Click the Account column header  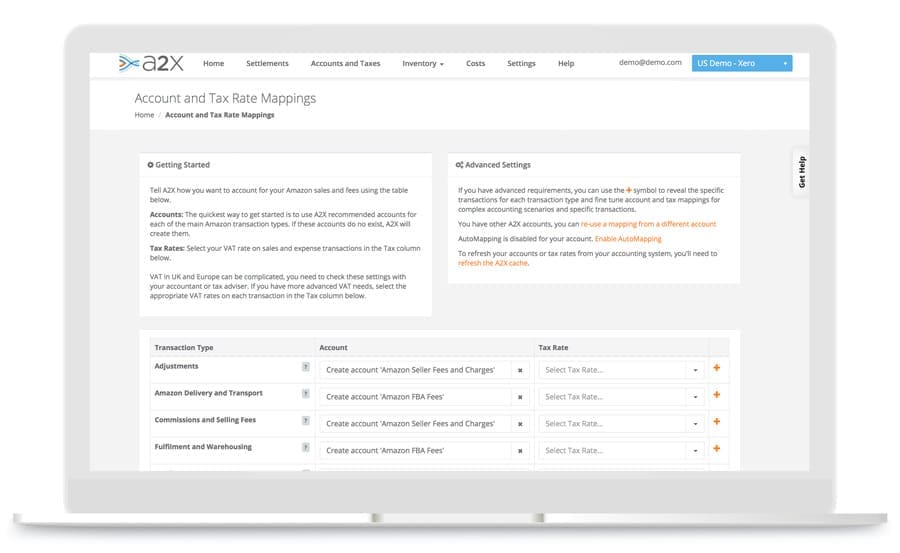click(333, 347)
